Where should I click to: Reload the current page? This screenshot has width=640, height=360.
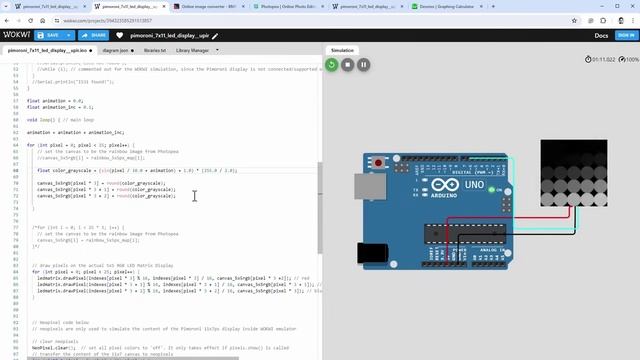click(x=31, y=20)
